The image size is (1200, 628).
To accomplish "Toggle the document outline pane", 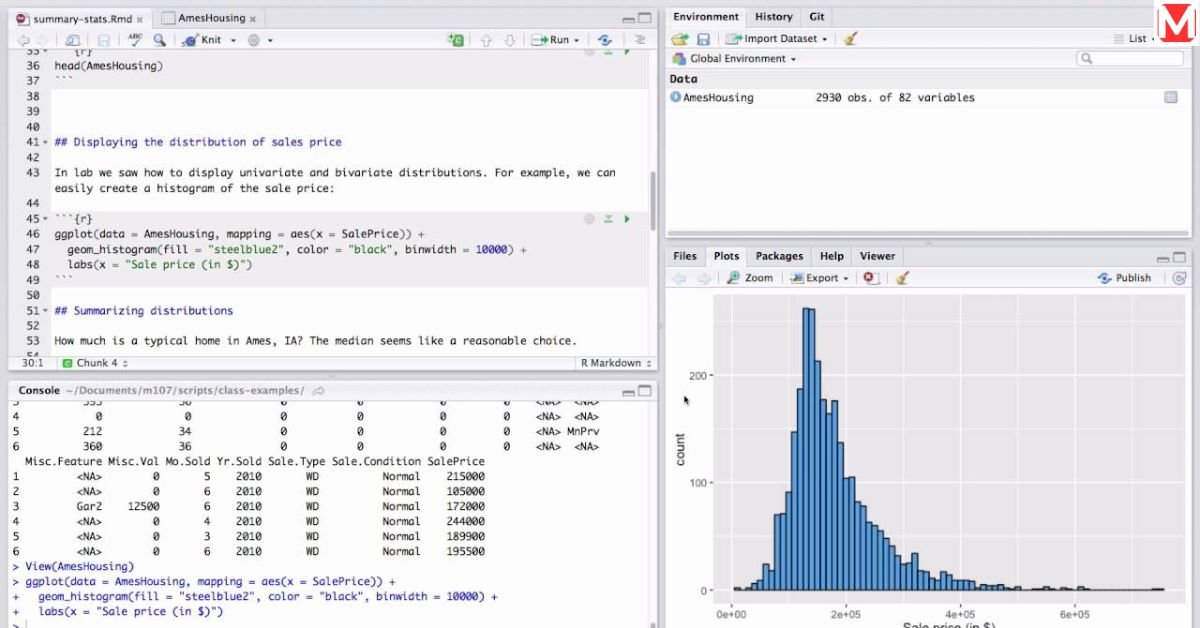I will [x=638, y=40].
